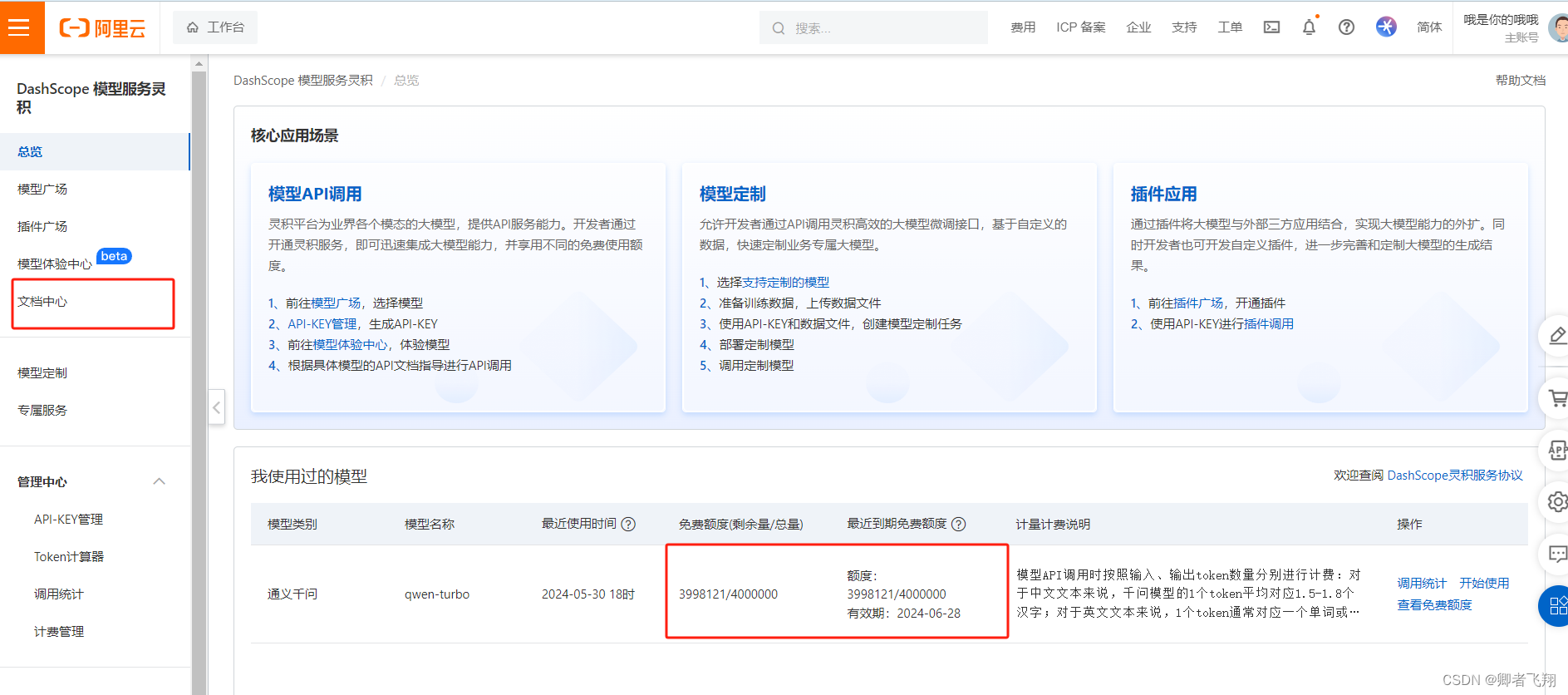Image resolution: width=1568 pixels, height=695 pixels.
Task: Open the ICP 备案 menu
Action: coord(1081,27)
